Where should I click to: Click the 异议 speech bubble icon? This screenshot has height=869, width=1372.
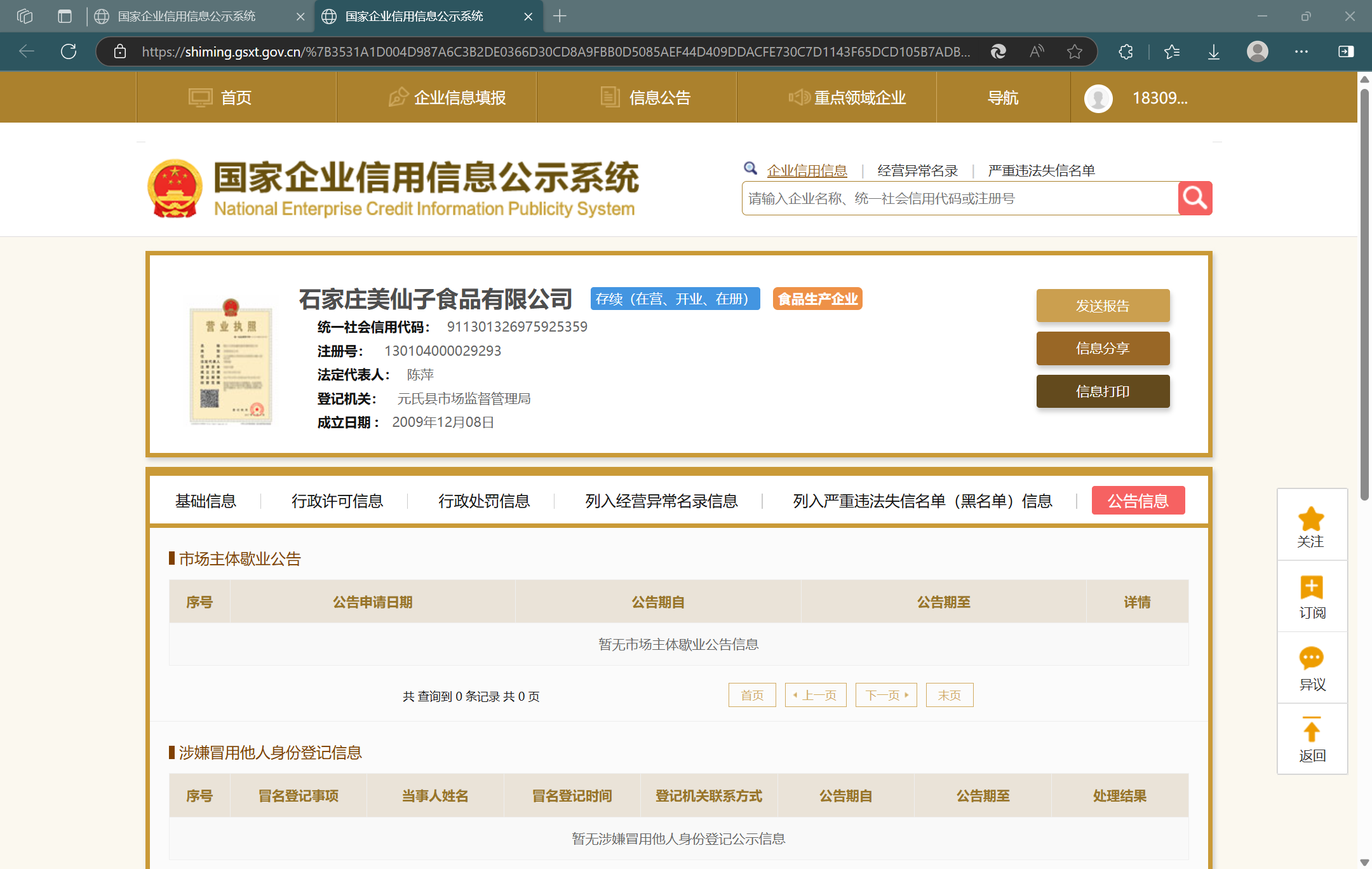1312,658
